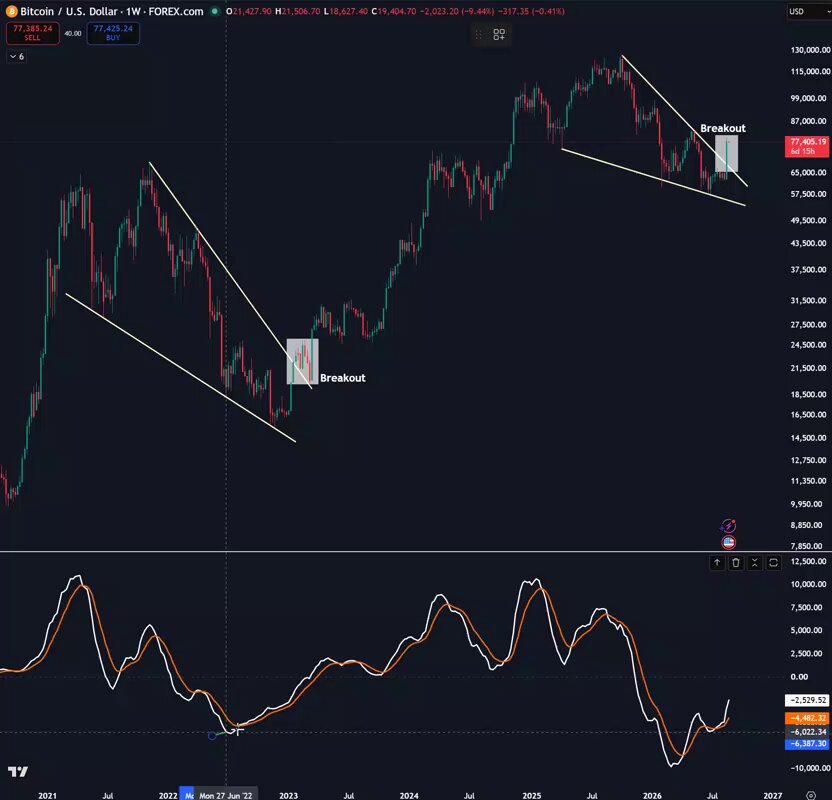
Task: Click the 2027 year label on time axis
Action: coord(773,795)
